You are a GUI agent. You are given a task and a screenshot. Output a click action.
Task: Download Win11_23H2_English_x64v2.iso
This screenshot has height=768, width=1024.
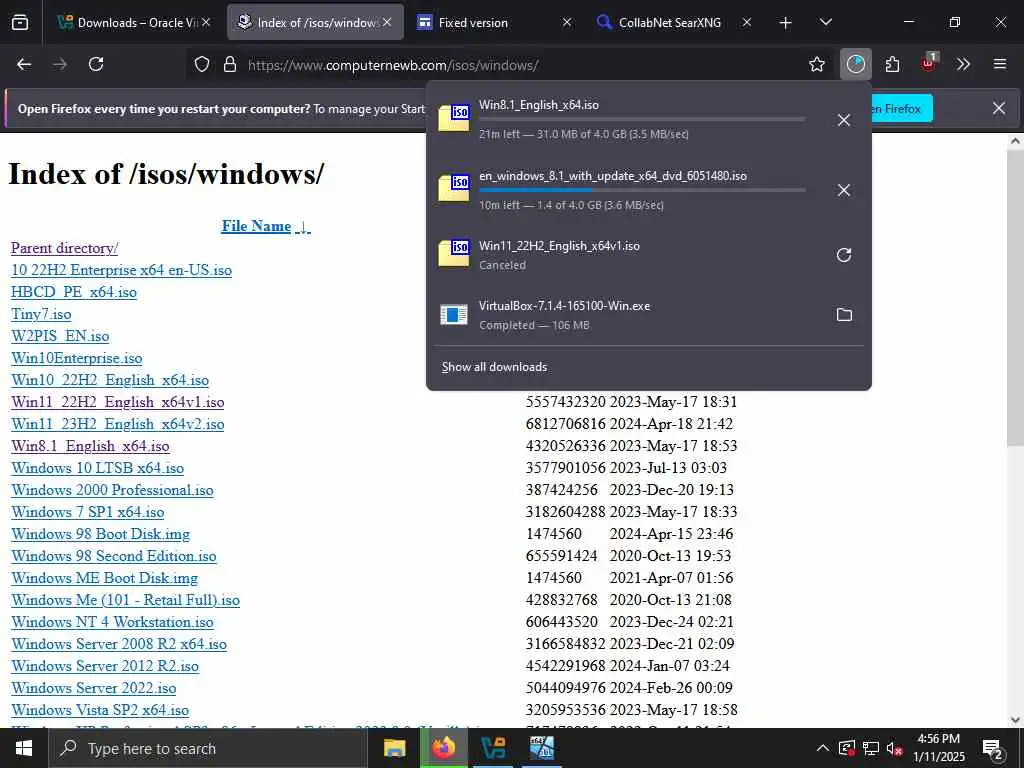pos(118,424)
